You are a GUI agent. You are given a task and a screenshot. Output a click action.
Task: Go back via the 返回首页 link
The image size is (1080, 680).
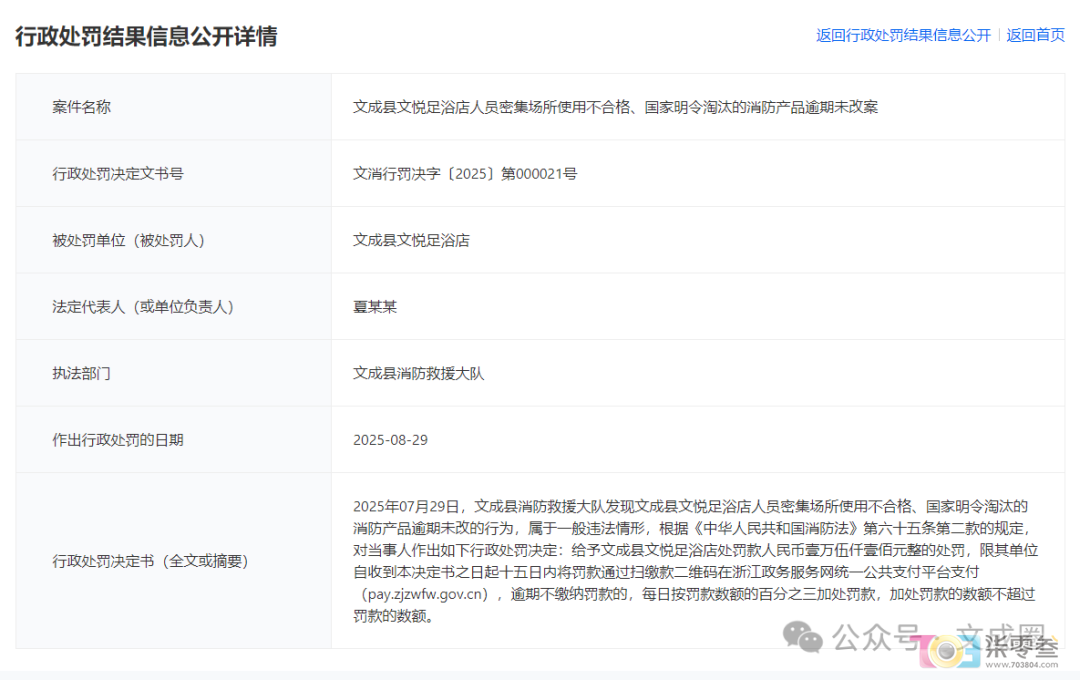pos(1035,35)
